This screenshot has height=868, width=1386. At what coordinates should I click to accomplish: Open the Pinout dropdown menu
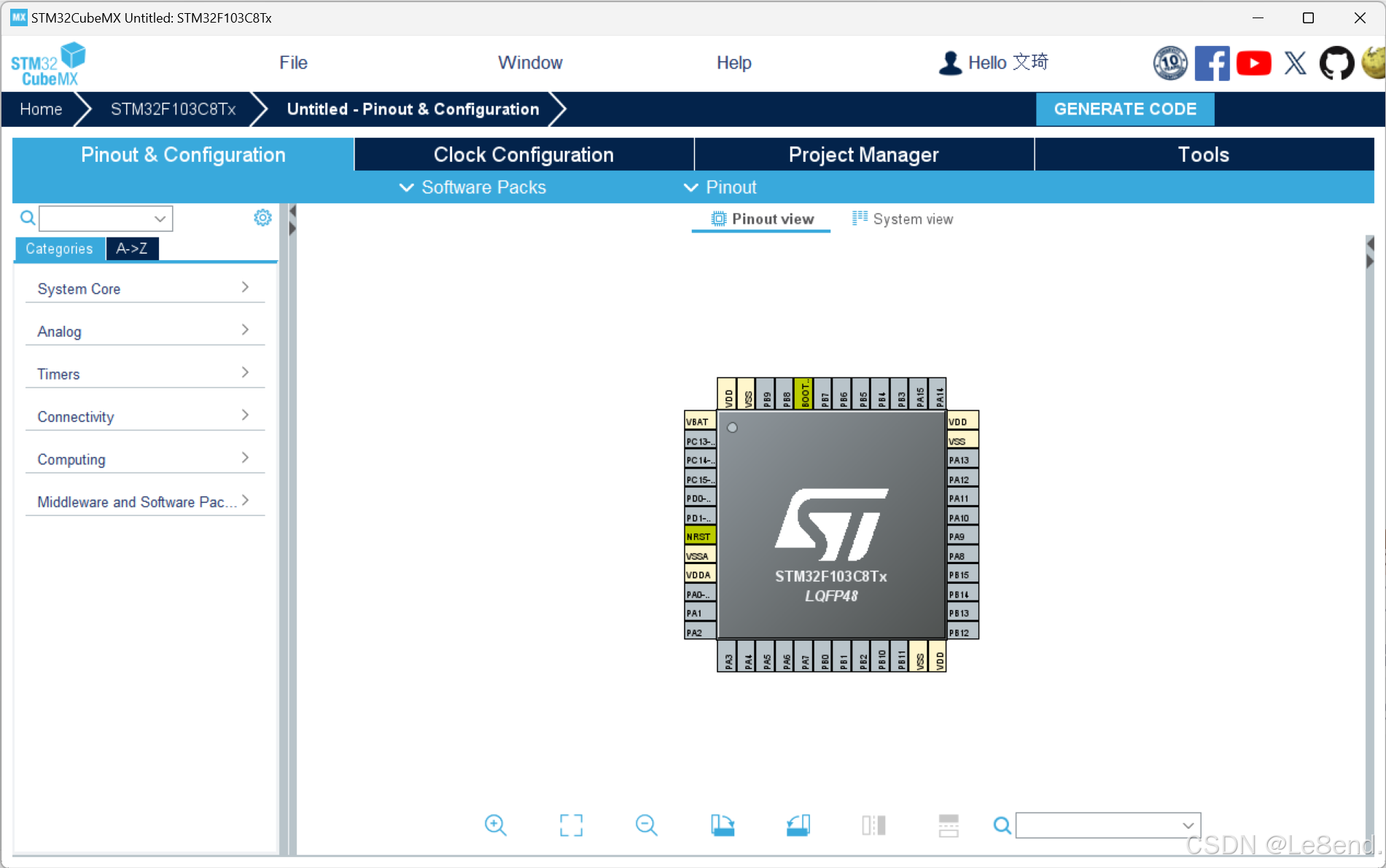(x=720, y=187)
